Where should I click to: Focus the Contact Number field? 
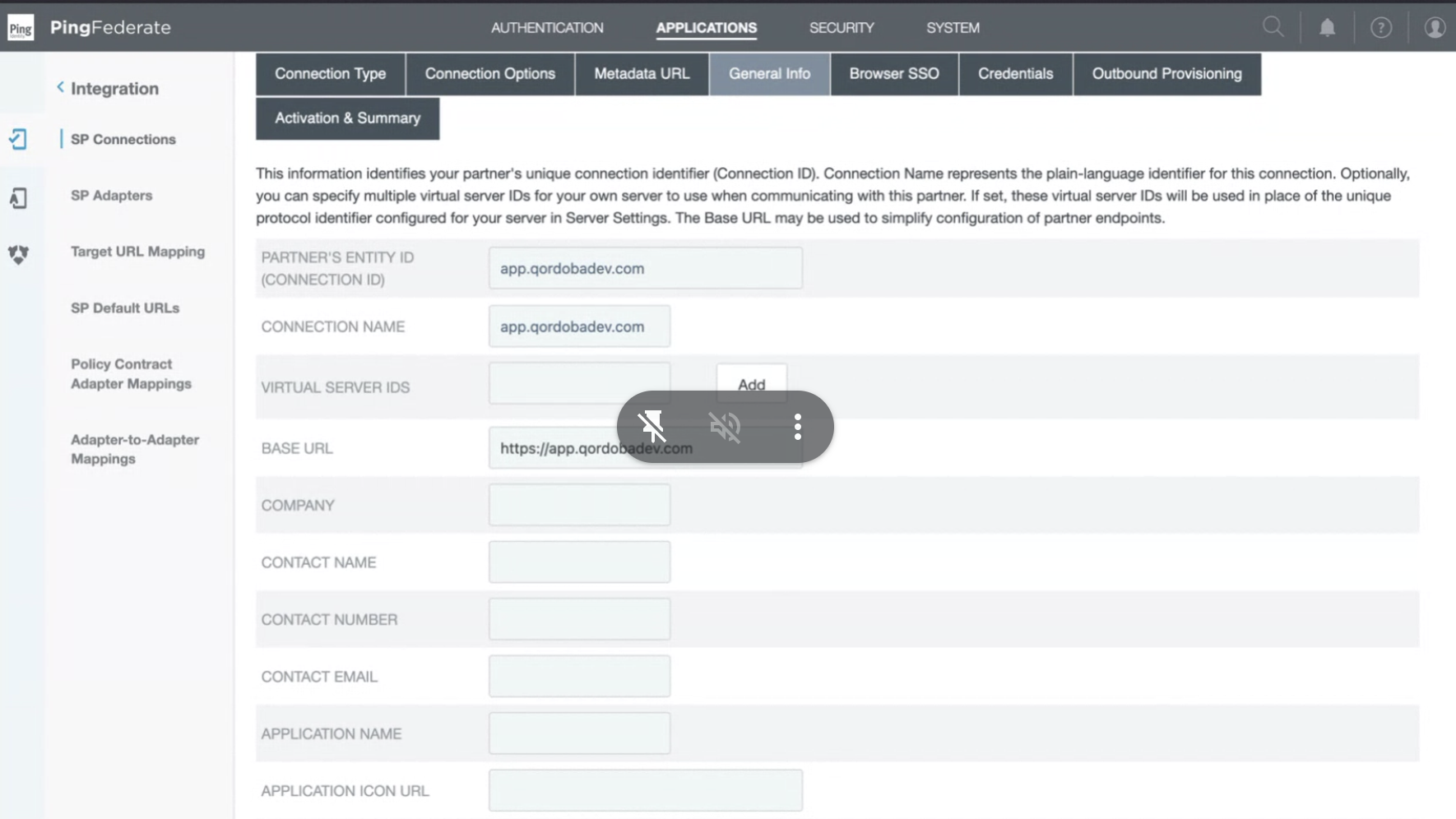click(x=580, y=619)
